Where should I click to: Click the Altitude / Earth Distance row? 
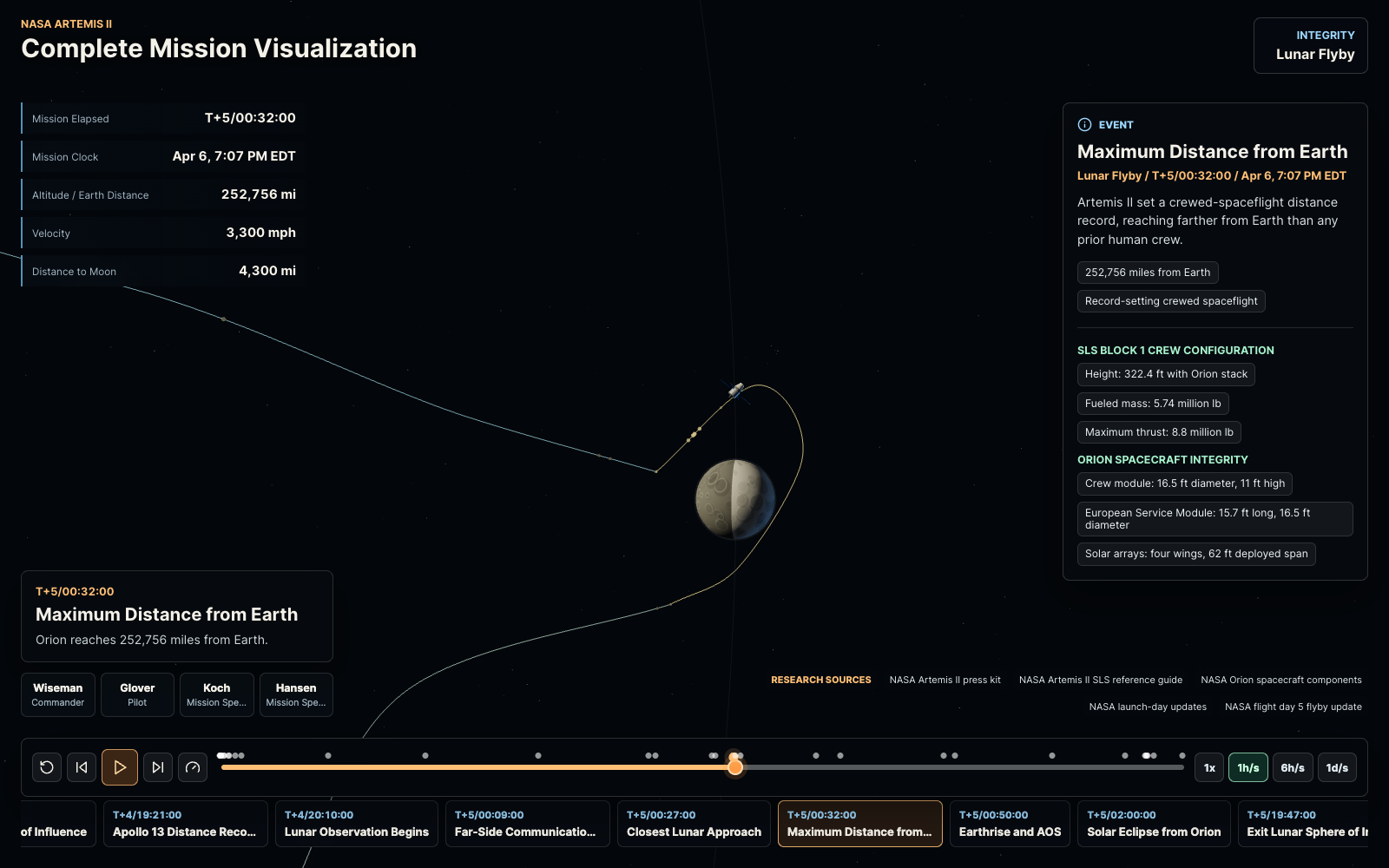pos(163,194)
